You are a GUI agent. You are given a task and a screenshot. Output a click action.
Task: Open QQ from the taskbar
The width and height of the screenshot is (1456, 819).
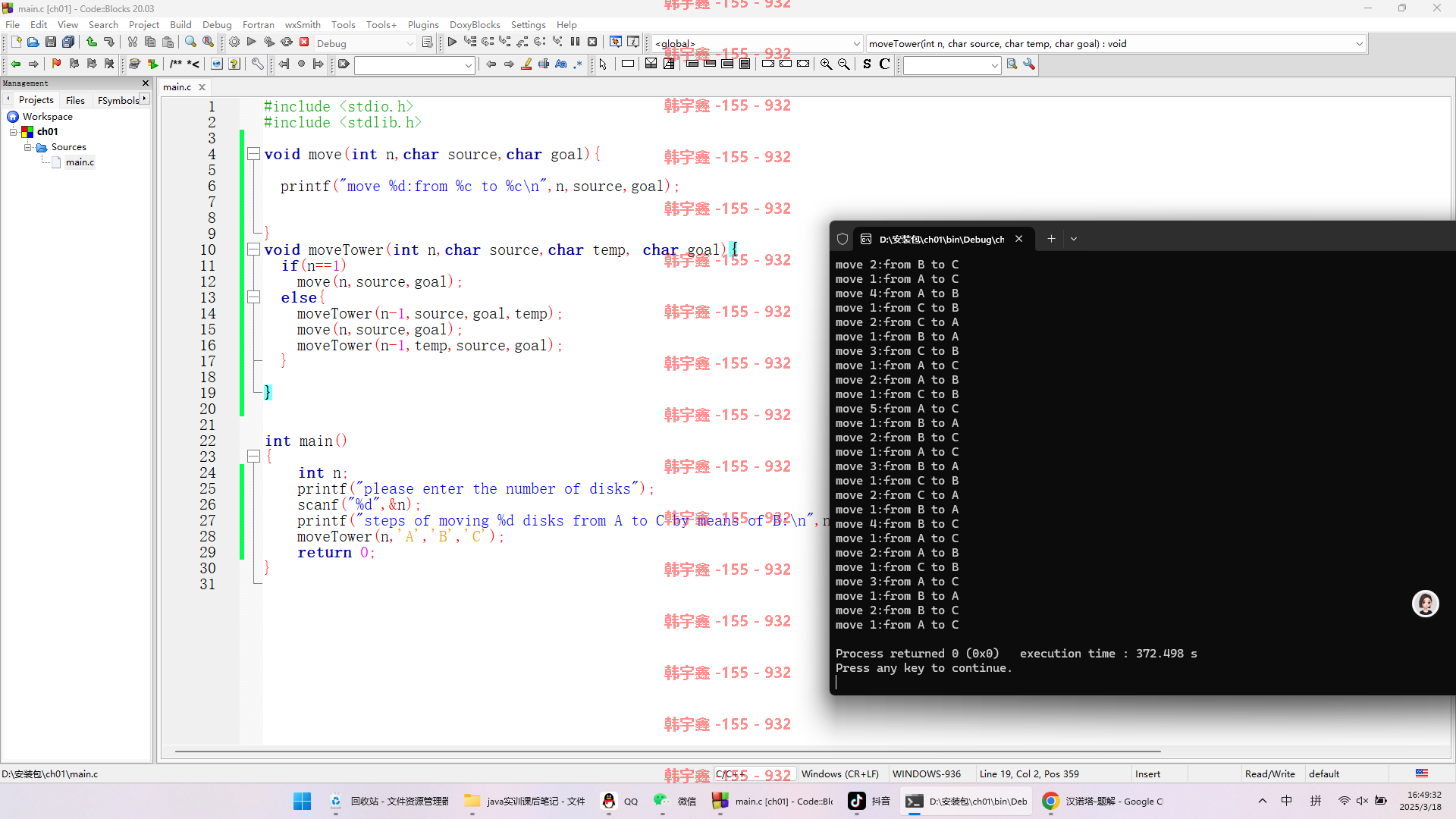pos(620,801)
